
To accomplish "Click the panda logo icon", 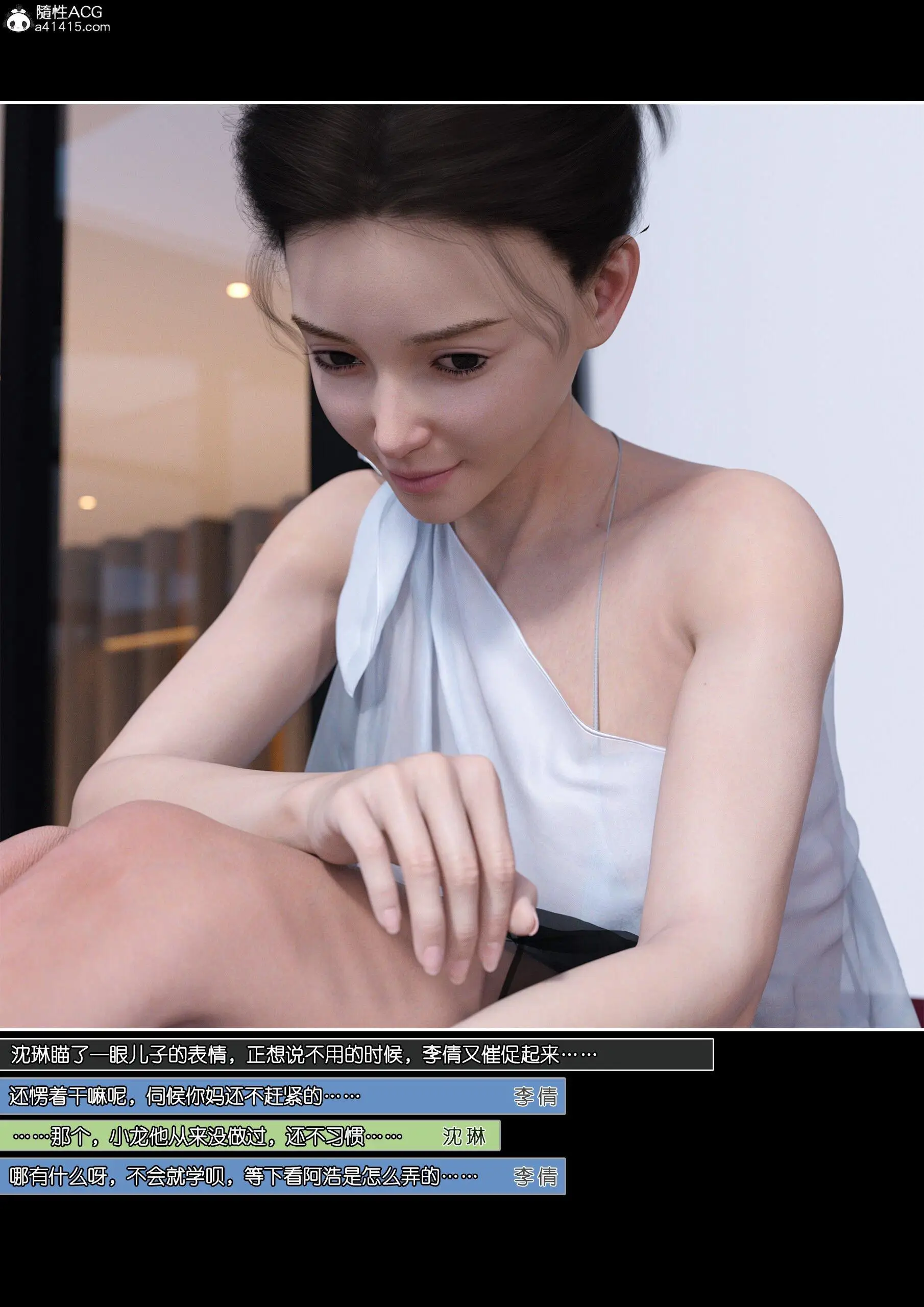I will 18,19.
